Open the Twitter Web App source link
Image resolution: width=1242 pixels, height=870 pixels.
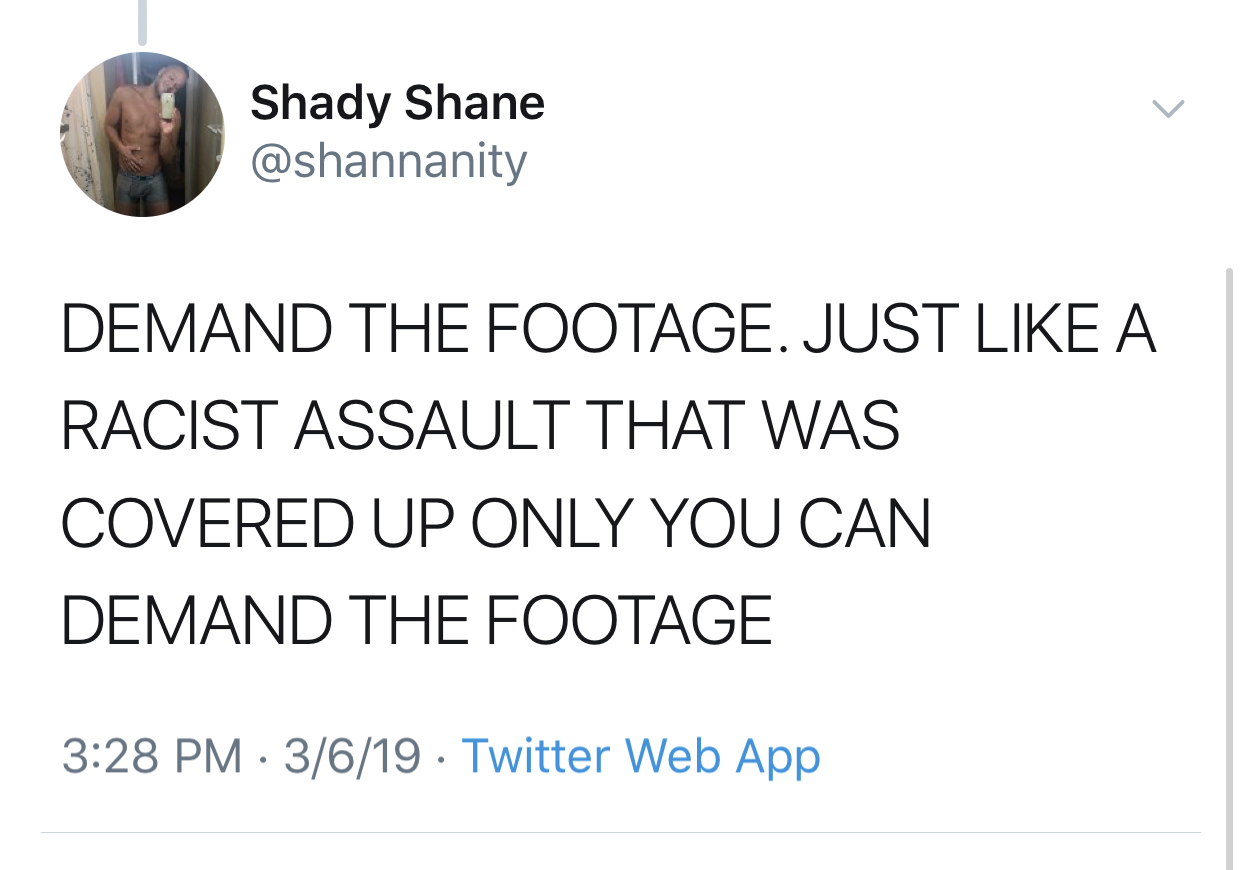(x=641, y=756)
